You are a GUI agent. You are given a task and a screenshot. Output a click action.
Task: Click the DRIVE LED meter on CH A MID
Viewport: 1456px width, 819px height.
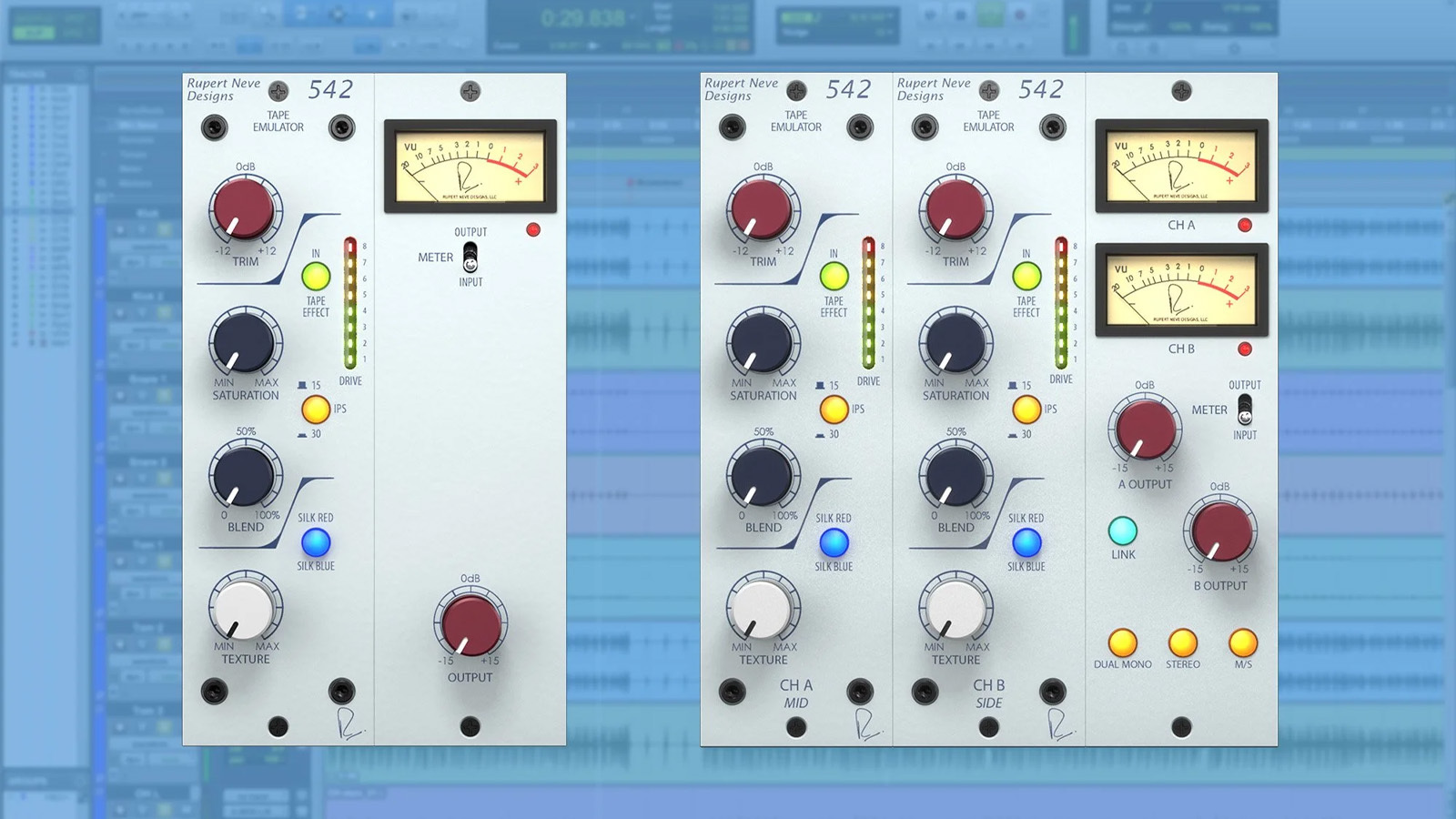(x=868, y=303)
